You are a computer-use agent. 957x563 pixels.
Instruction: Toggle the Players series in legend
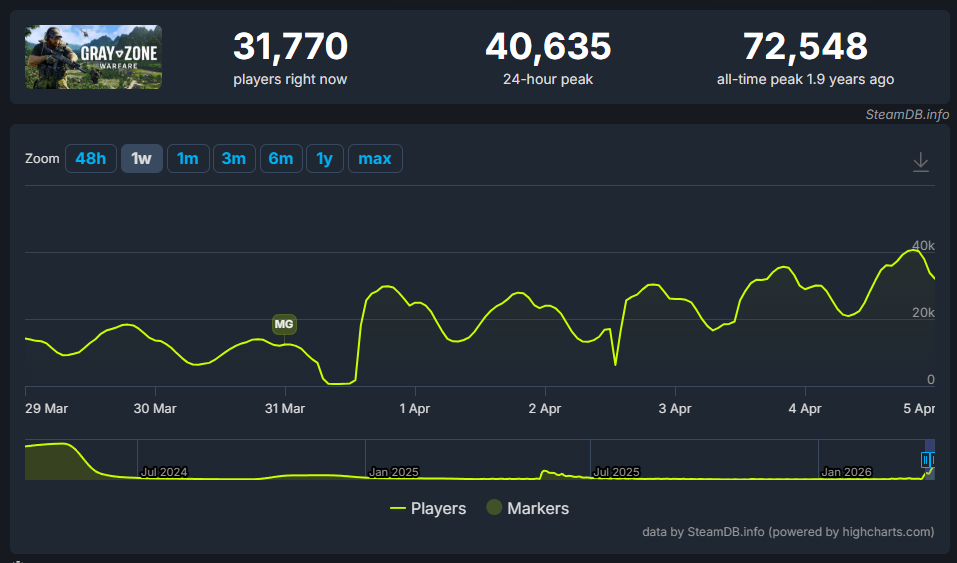point(428,508)
